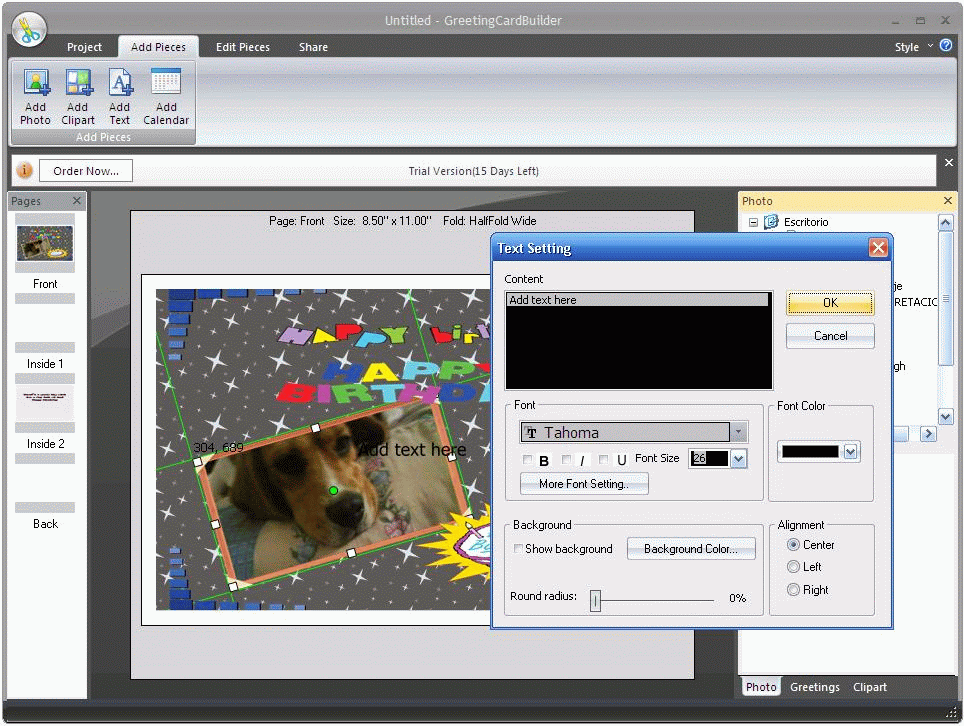The image size is (964, 726).
Task: Enable bold formatting for the text
Action: (x=528, y=461)
